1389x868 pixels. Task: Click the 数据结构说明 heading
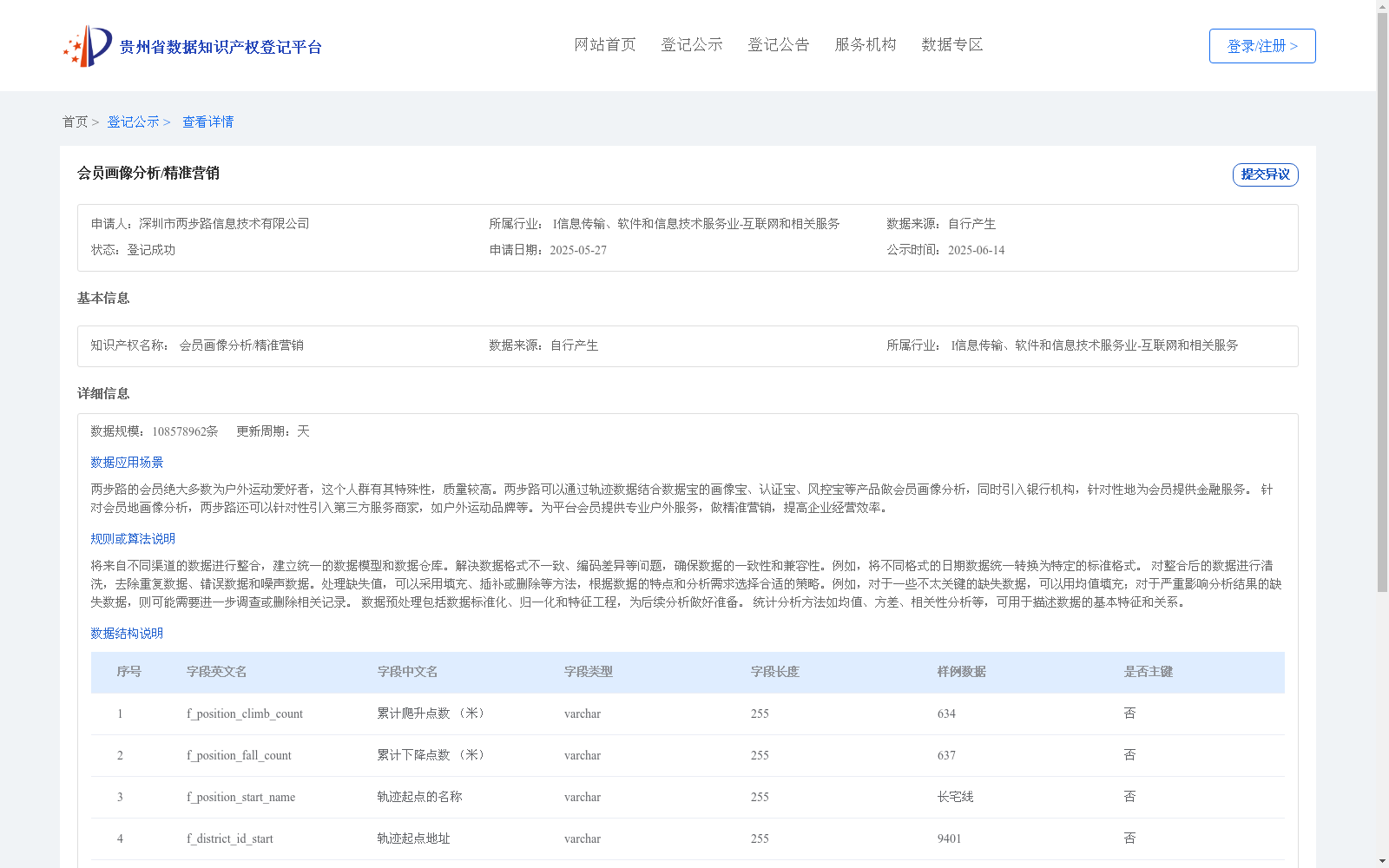[x=127, y=634]
